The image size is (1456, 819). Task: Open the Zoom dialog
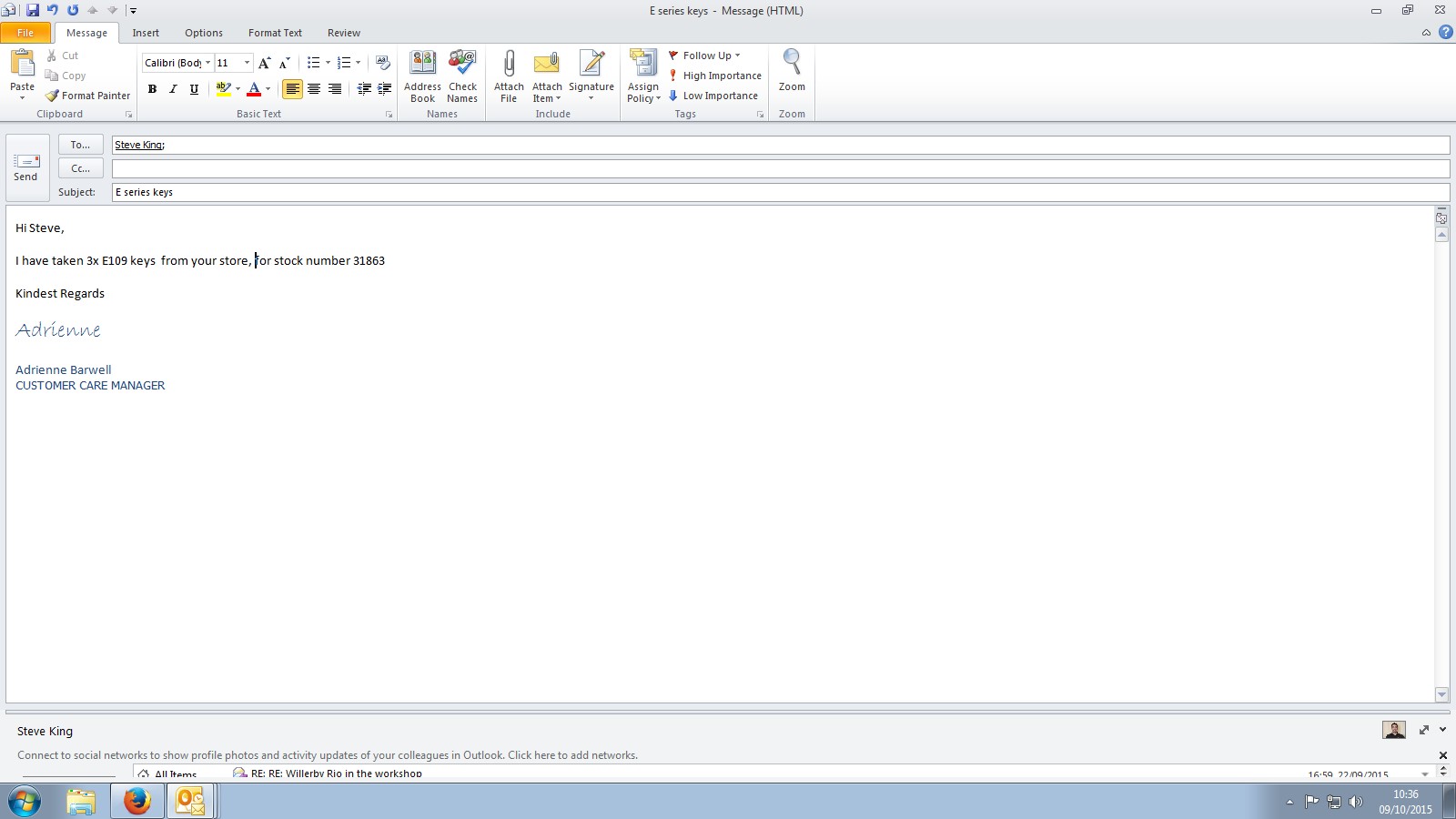click(792, 70)
